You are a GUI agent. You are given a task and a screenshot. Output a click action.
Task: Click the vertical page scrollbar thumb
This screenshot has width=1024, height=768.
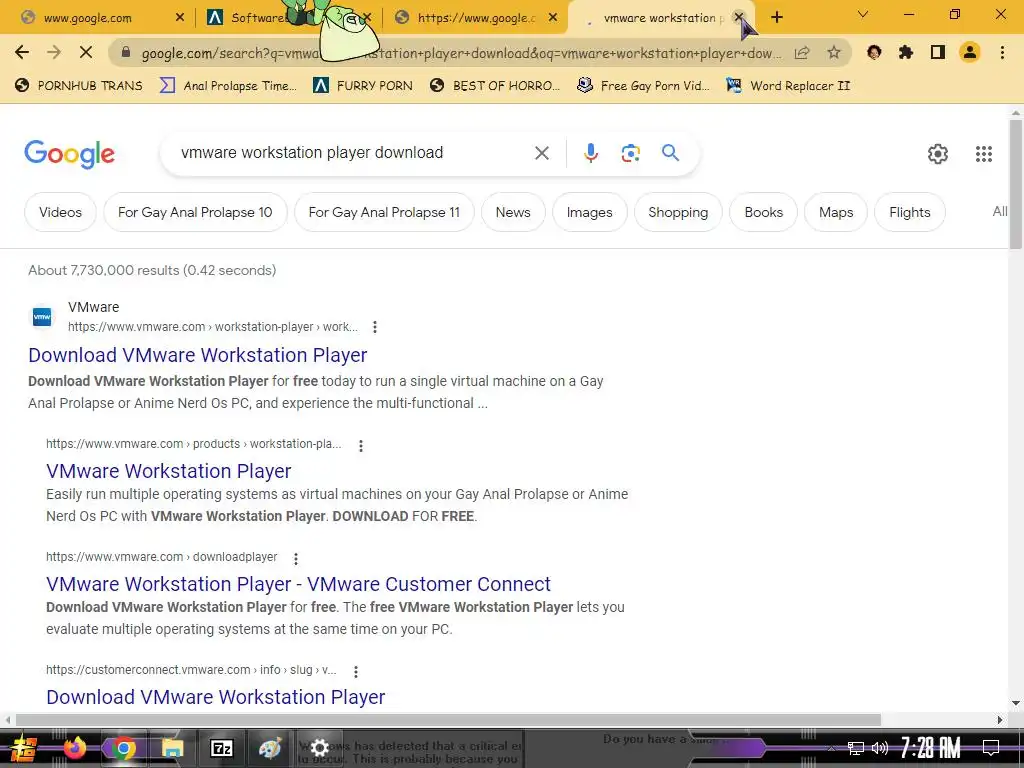coord(1015,184)
